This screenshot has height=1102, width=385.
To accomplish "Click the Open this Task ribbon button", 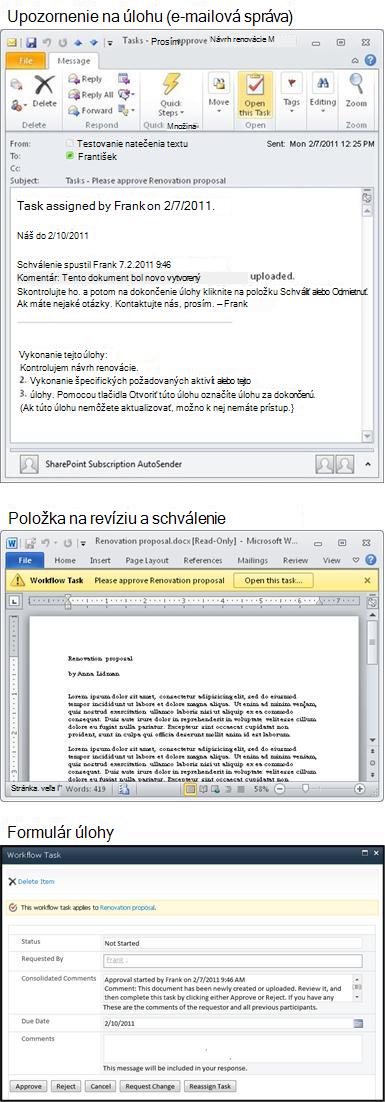I will pyautogui.click(x=254, y=94).
